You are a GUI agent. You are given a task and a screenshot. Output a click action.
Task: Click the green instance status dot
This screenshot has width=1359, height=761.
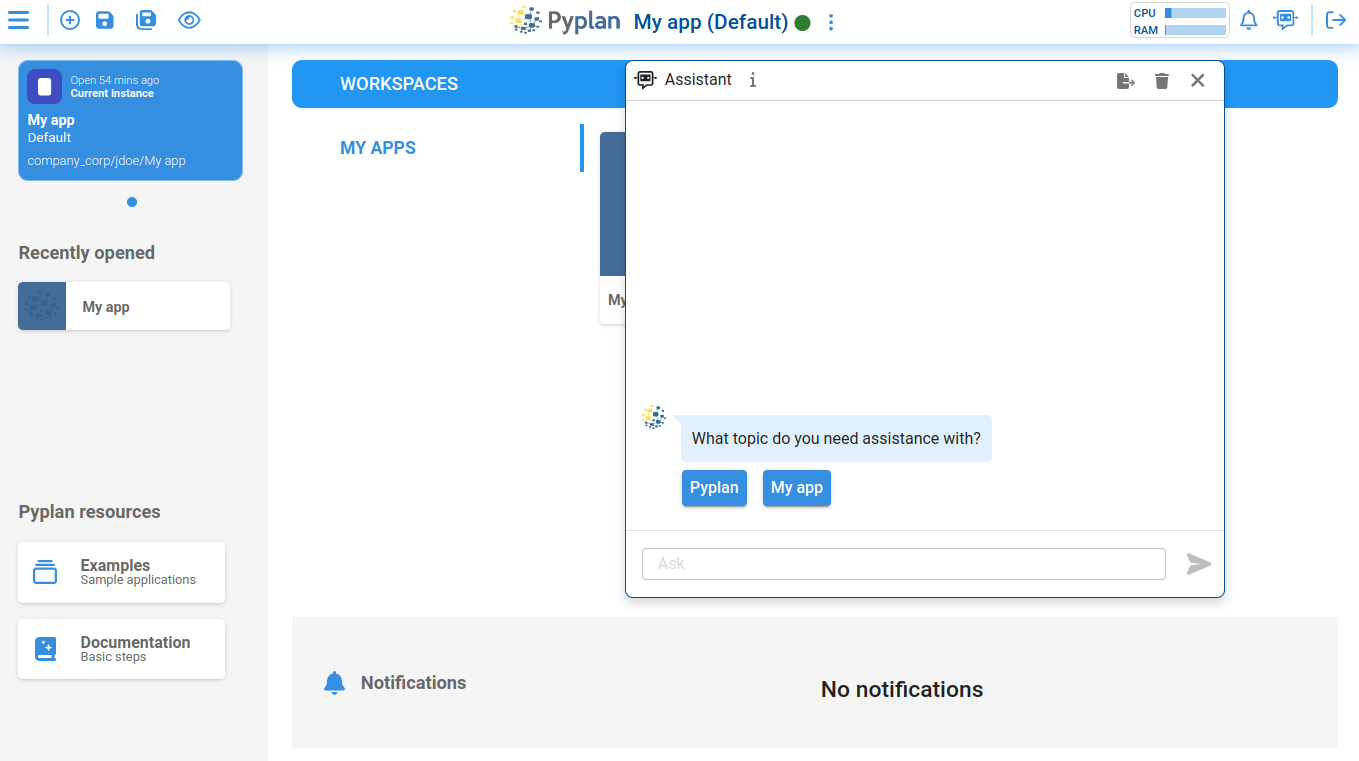pyautogui.click(x=802, y=22)
